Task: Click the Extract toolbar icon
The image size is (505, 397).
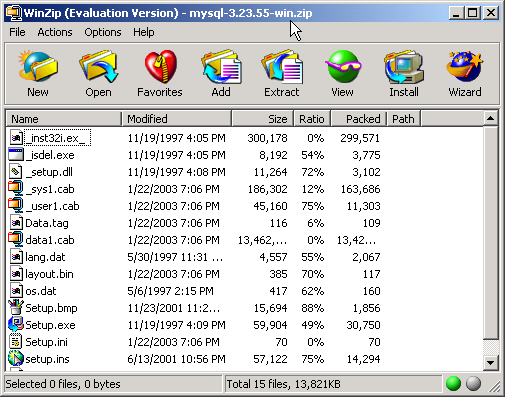Action: (282, 67)
